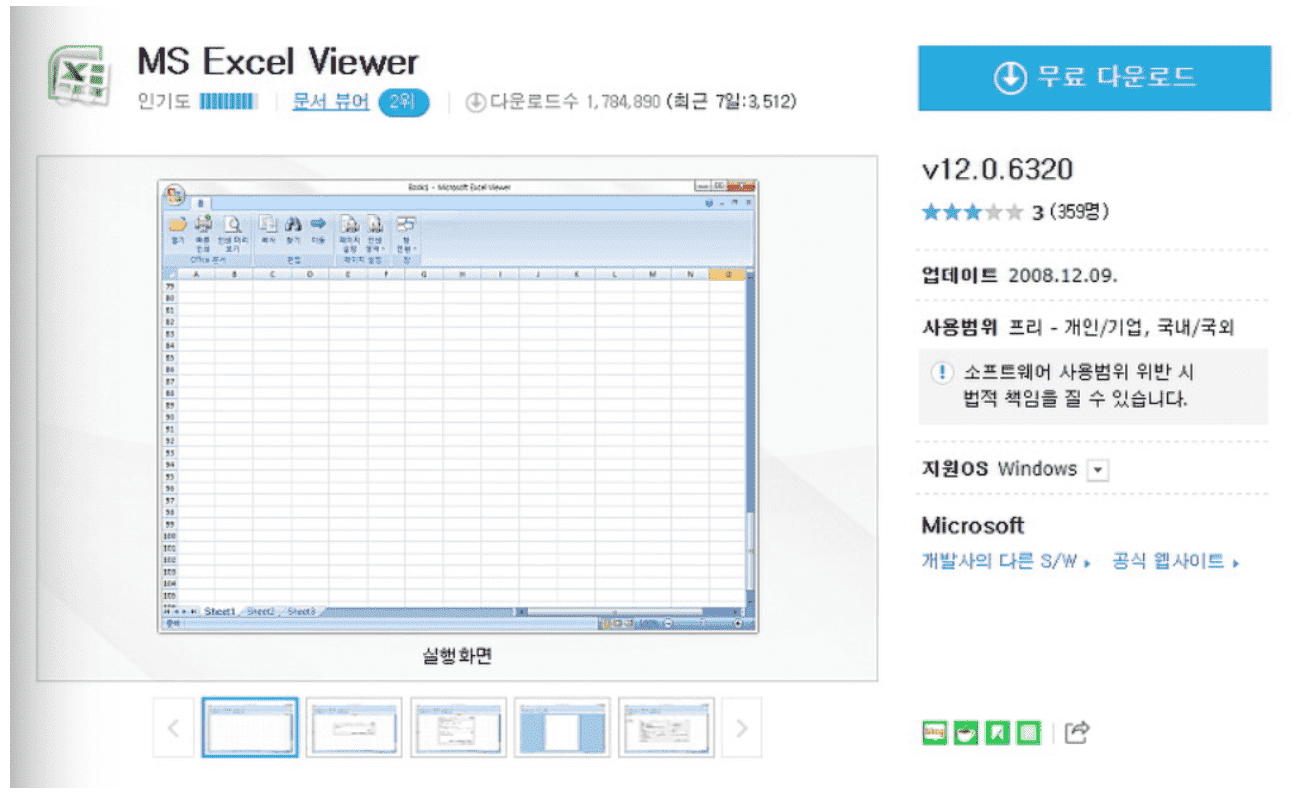Click the free download button
The height and width of the screenshot is (800, 1316).
pyautogui.click(x=1094, y=78)
